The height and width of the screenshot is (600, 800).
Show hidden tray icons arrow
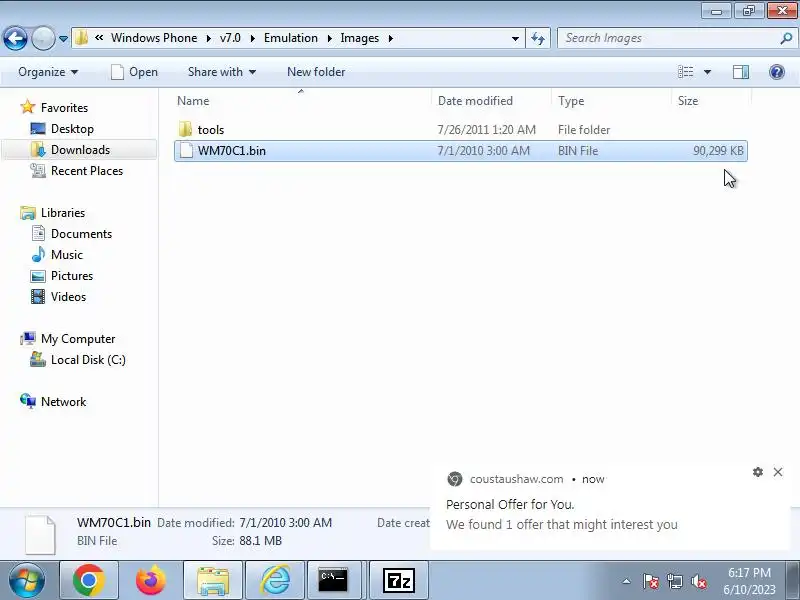click(627, 581)
